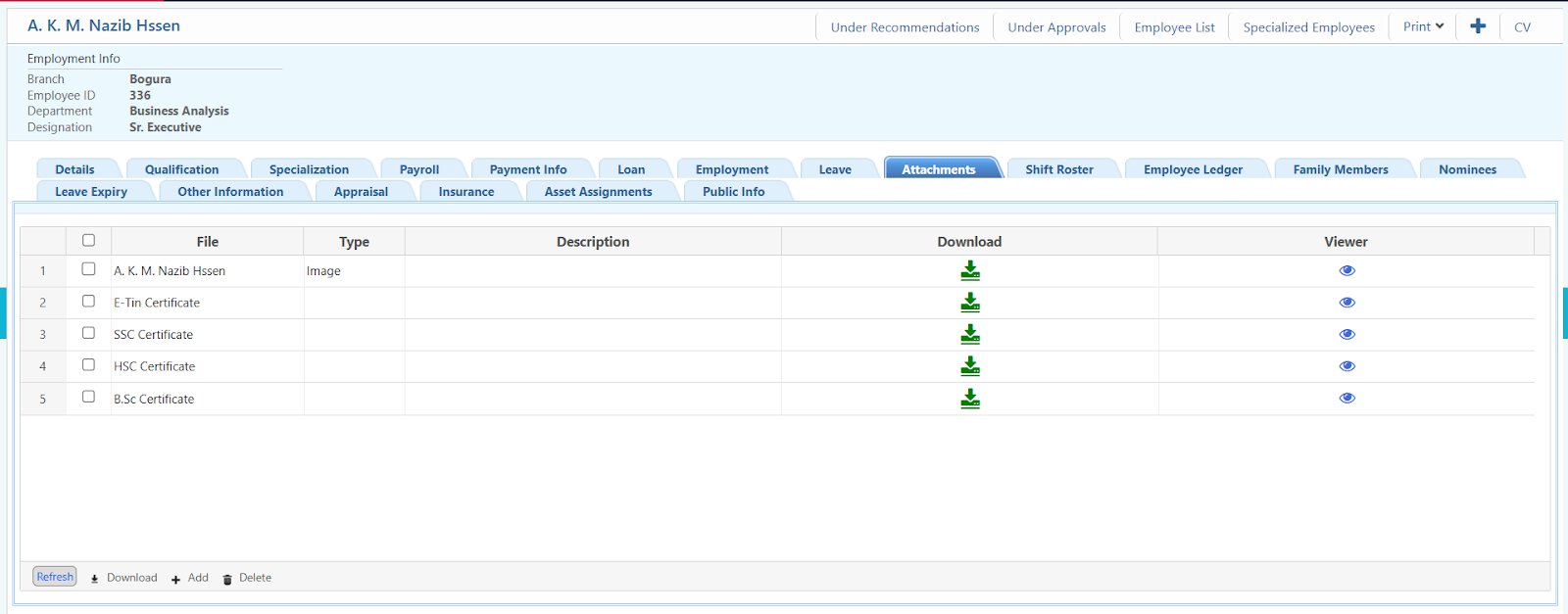1568x614 pixels.
Task: View the SSC Certificate with eye icon
Action: pos(1347,334)
